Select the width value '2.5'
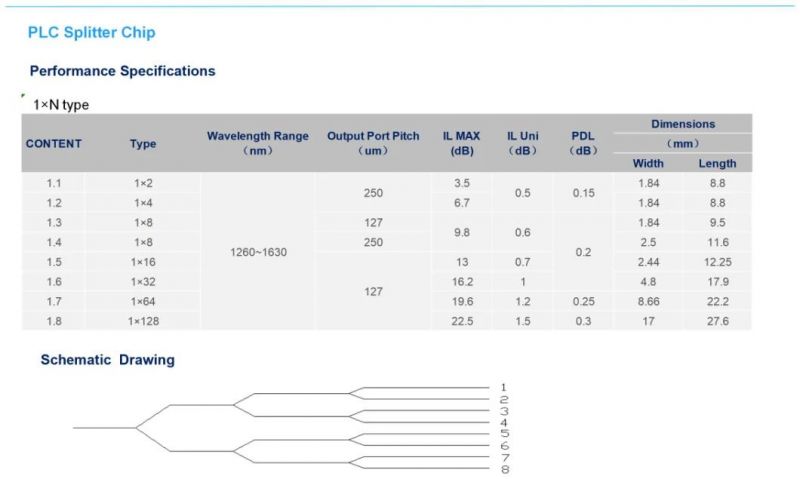Viewport: 800px width, 479px height. coord(648,242)
